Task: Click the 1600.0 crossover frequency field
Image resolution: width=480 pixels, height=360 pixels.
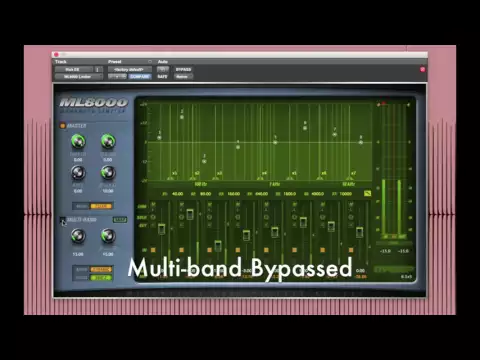Action: 289,194
